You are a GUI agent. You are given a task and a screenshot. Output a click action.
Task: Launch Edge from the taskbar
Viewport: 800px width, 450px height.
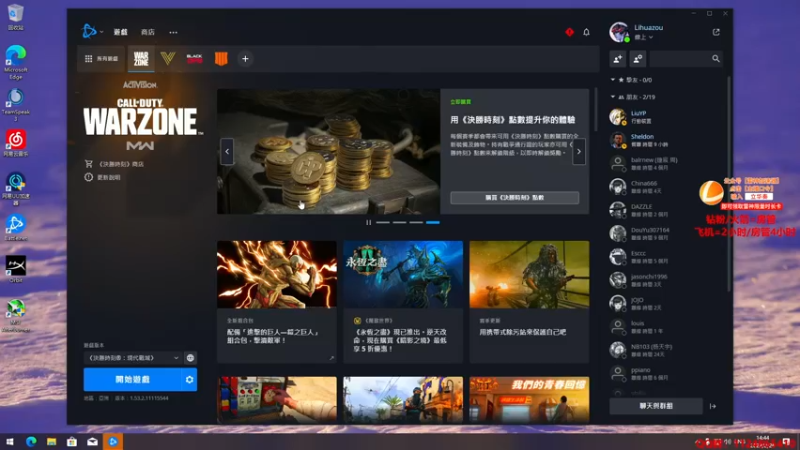click(31, 441)
